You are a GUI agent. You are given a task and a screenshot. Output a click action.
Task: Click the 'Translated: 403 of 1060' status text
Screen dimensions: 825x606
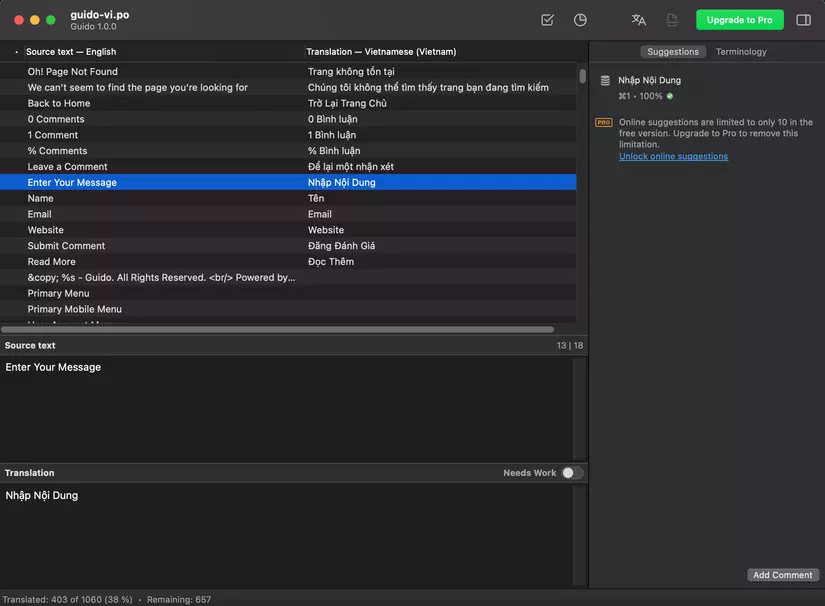67,599
